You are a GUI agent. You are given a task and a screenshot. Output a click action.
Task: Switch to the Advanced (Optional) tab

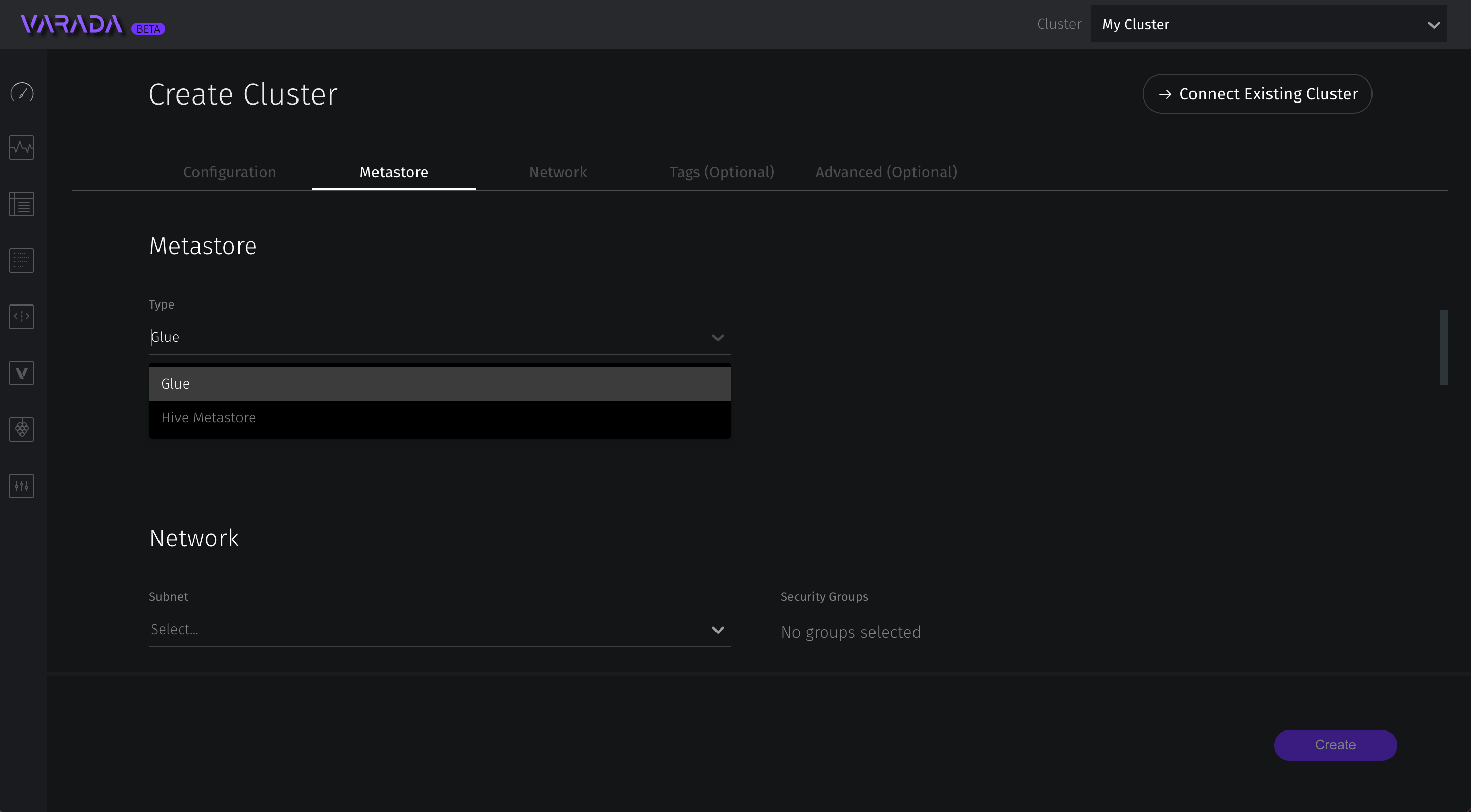[x=886, y=172]
